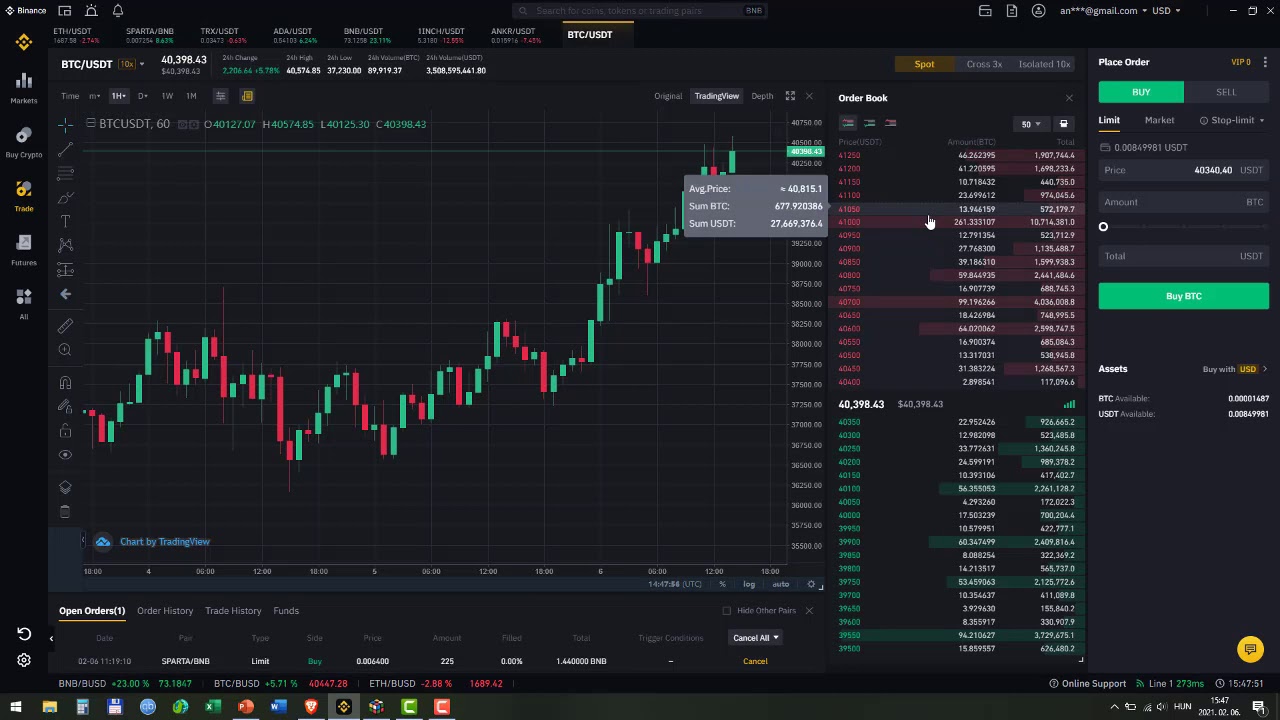The height and width of the screenshot is (720, 1280).
Task: Click the Price input field
Action: pos(1184,170)
